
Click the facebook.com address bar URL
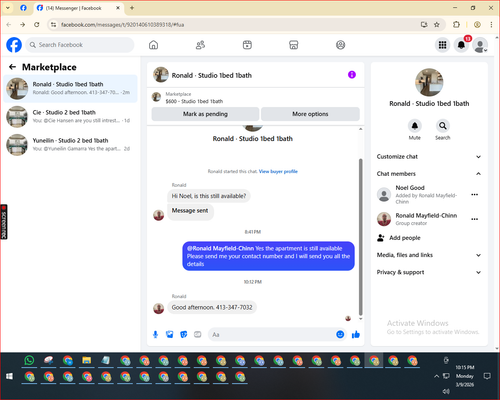point(123,25)
